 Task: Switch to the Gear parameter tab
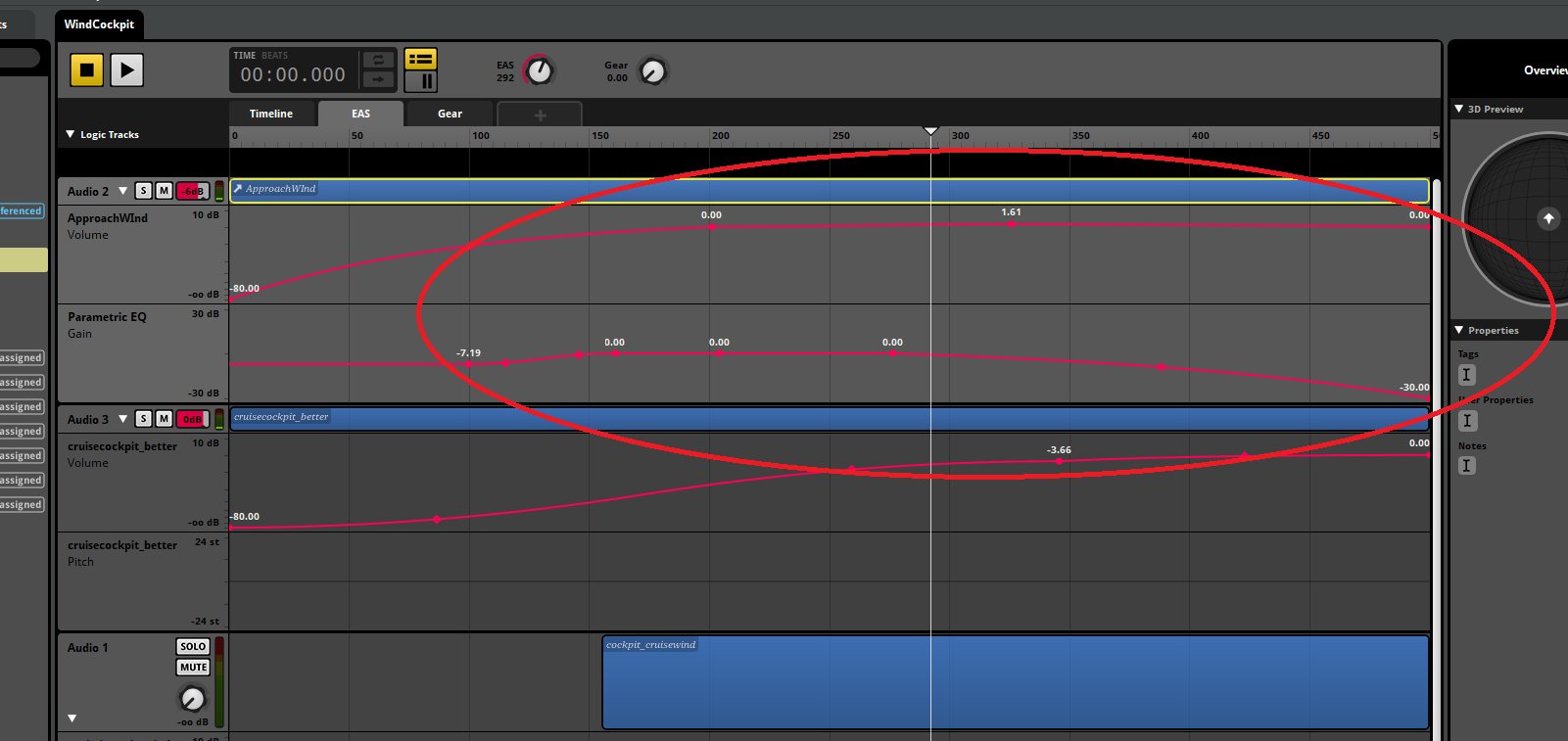point(450,114)
